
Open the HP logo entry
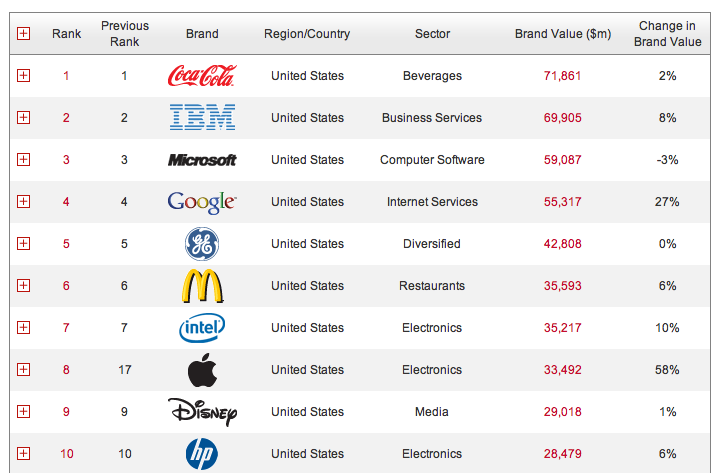click(x=202, y=454)
